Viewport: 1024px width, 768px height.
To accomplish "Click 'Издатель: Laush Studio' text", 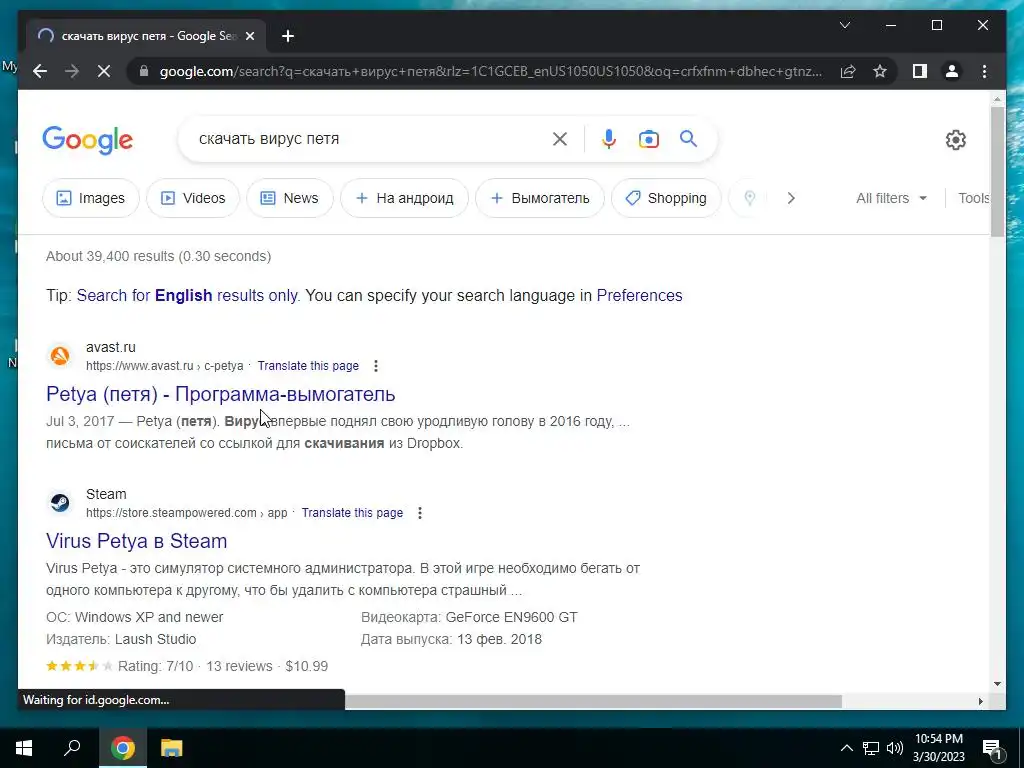I will [121, 639].
